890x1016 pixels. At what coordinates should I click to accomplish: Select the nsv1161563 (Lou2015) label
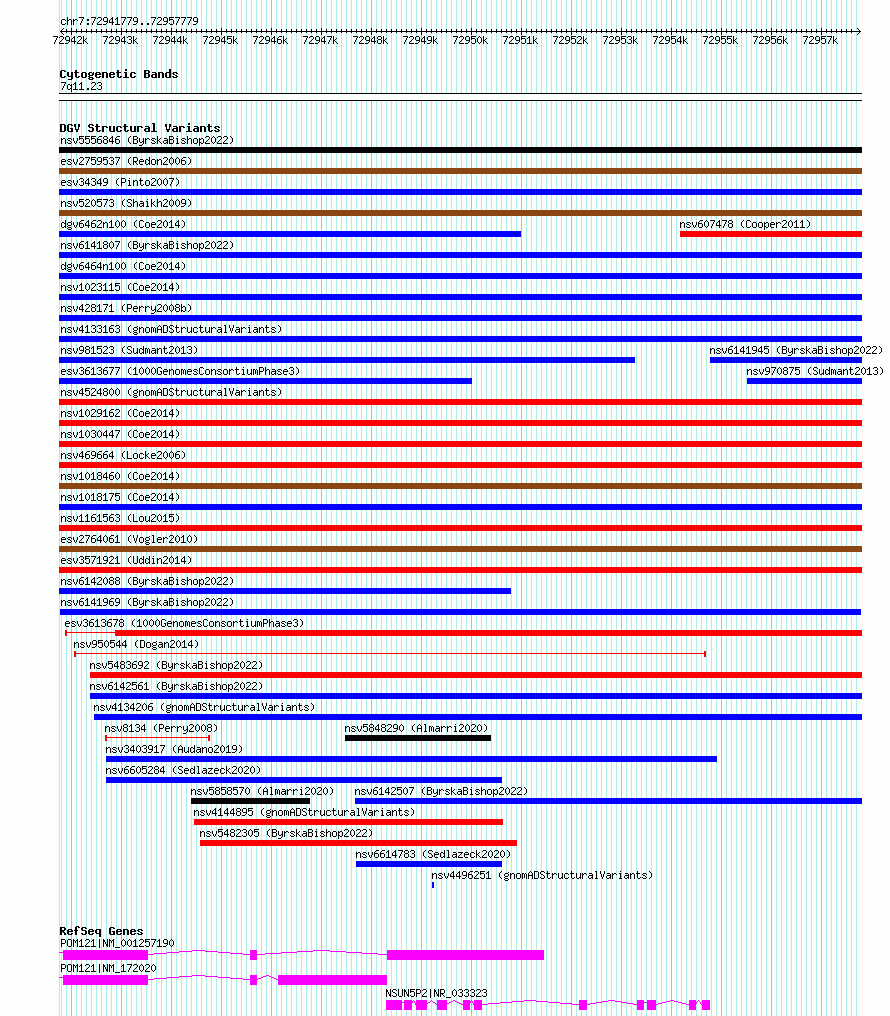[x=120, y=518]
